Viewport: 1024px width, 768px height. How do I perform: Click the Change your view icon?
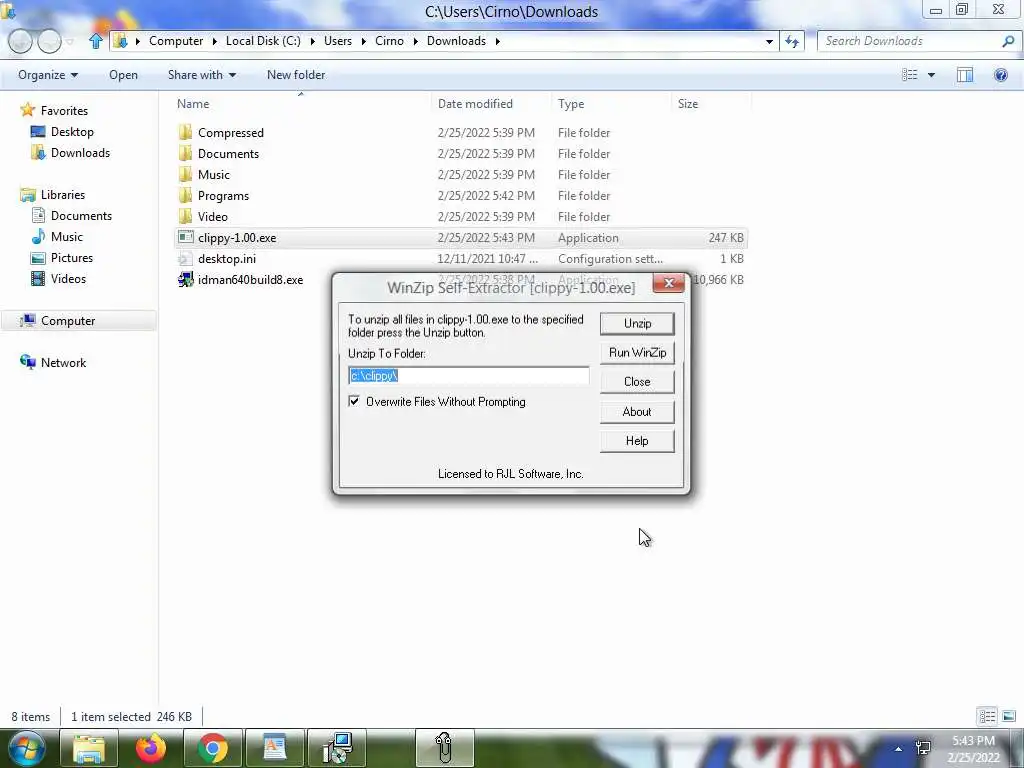(x=910, y=75)
